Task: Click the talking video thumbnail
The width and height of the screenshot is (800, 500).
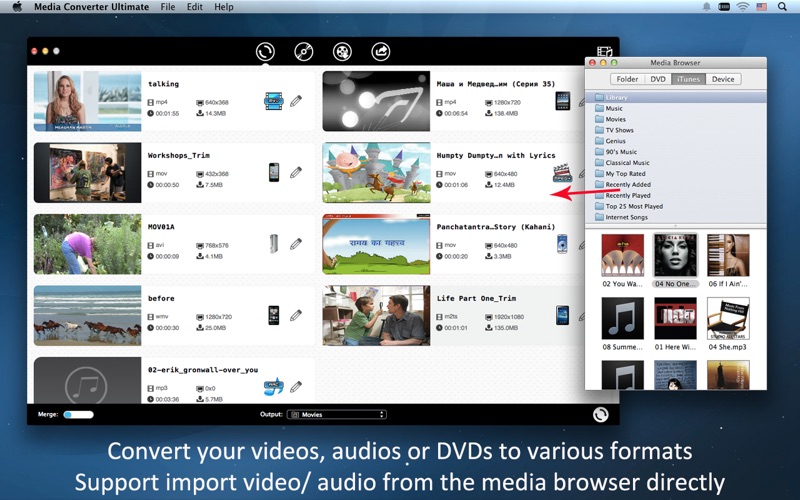Action: (87, 101)
